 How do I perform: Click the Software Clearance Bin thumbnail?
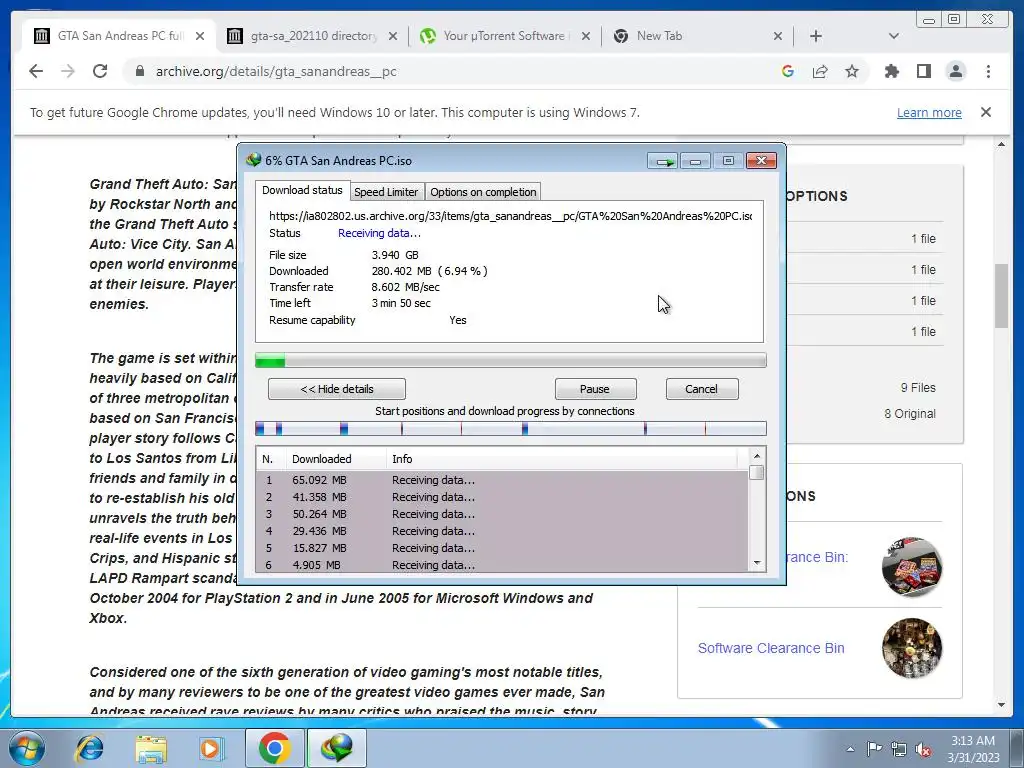[x=912, y=648]
